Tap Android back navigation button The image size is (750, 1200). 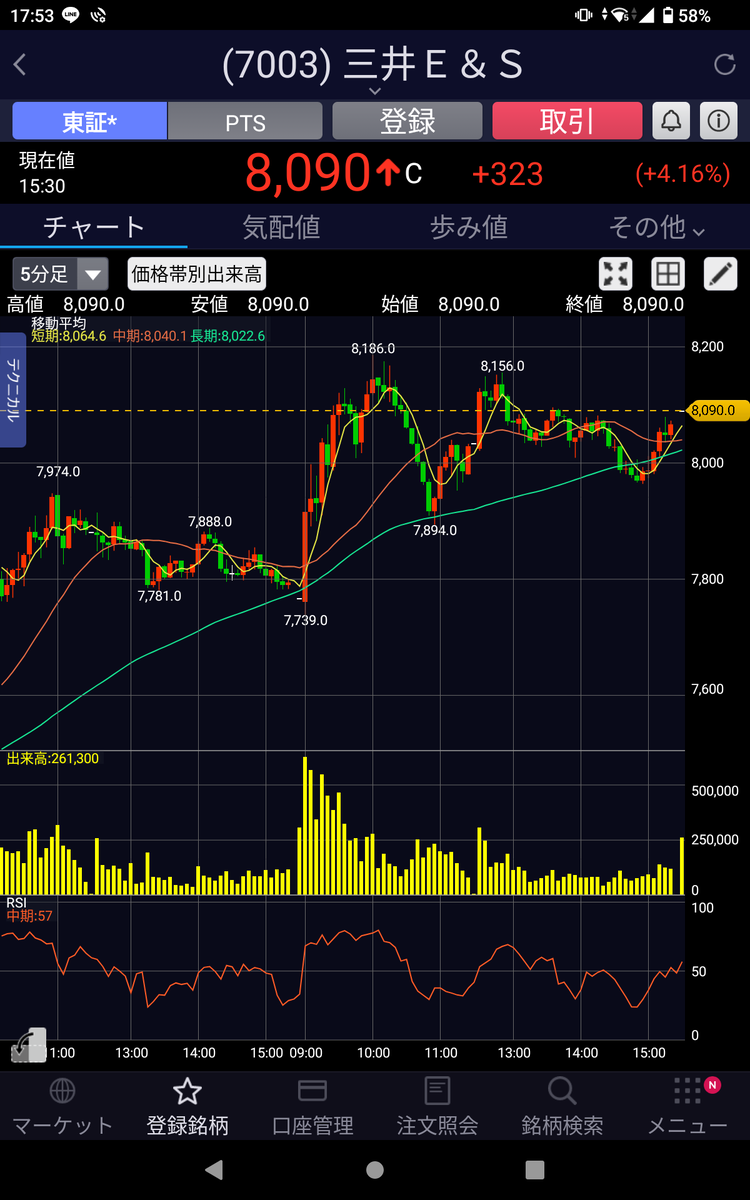pyautogui.click(x=214, y=1169)
